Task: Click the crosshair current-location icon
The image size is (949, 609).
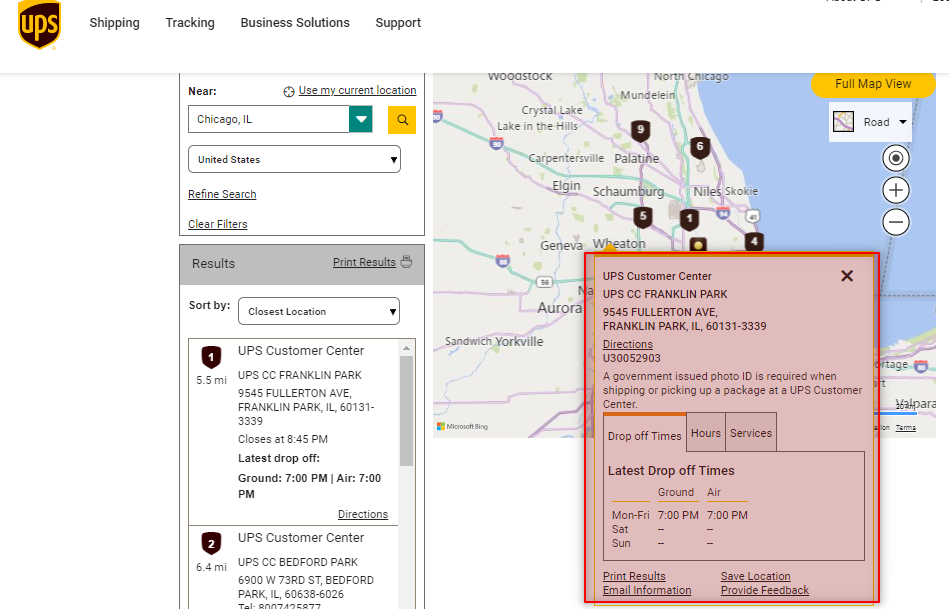Action: point(289,91)
